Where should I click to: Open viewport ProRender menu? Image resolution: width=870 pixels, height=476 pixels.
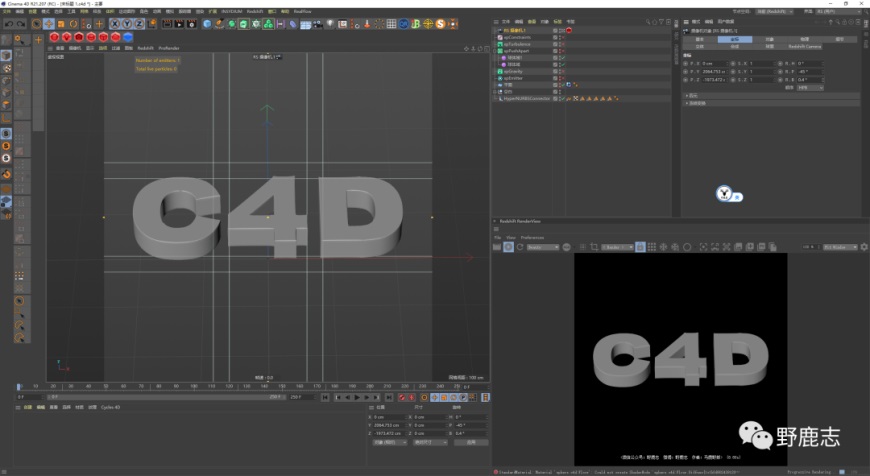click(x=169, y=48)
